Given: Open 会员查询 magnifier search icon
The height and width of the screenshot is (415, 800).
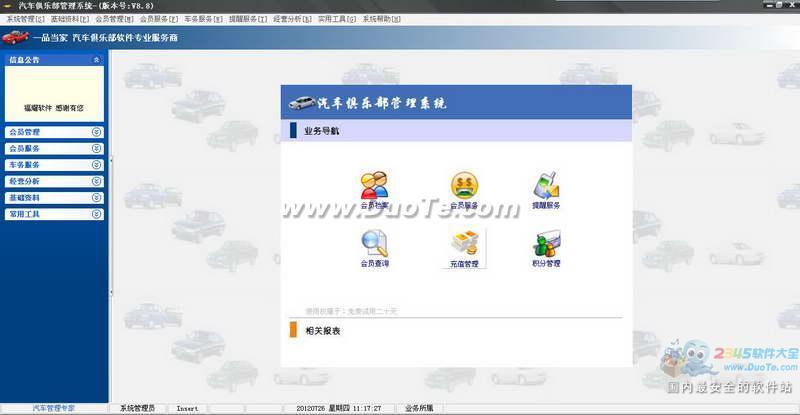Looking at the screenshot, I should click(x=374, y=243).
